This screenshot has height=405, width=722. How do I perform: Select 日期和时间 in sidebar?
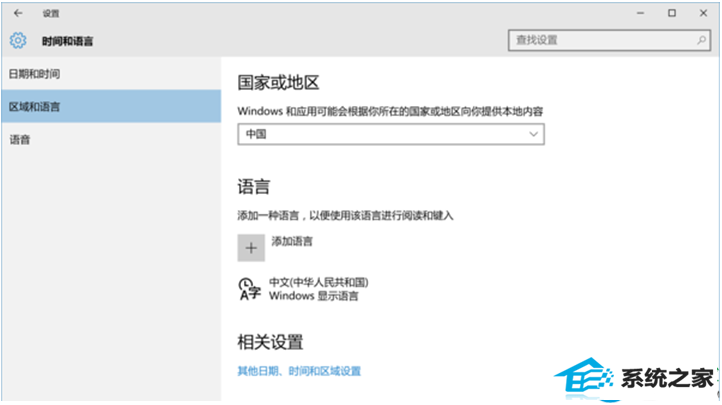[x=111, y=74]
